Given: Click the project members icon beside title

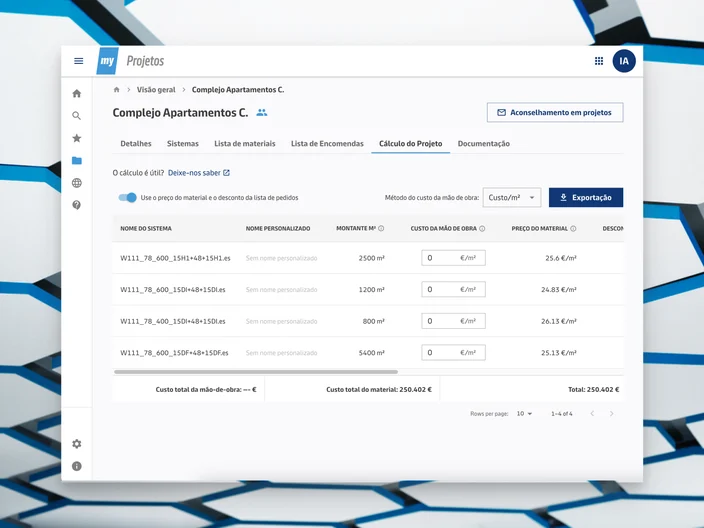Looking at the screenshot, I should (x=262, y=113).
